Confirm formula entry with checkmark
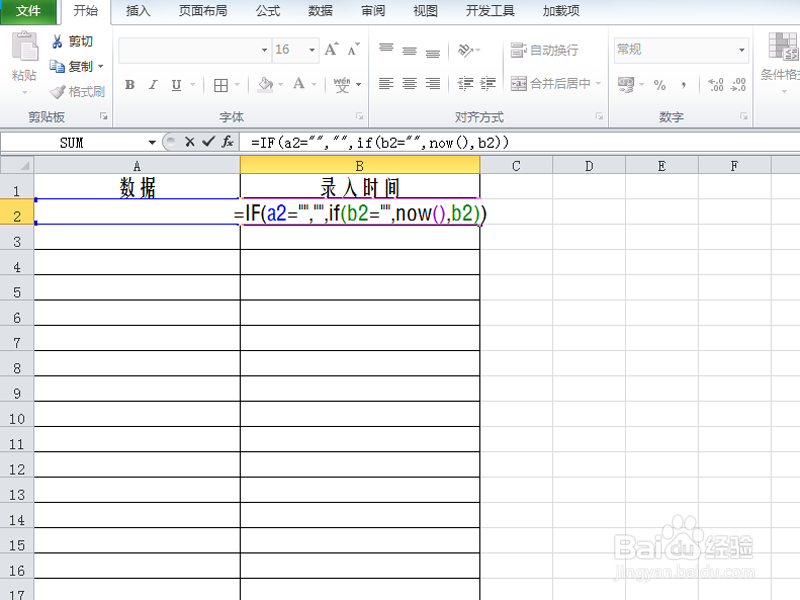Image resolution: width=800 pixels, height=600 pixels. click(208, 142)
